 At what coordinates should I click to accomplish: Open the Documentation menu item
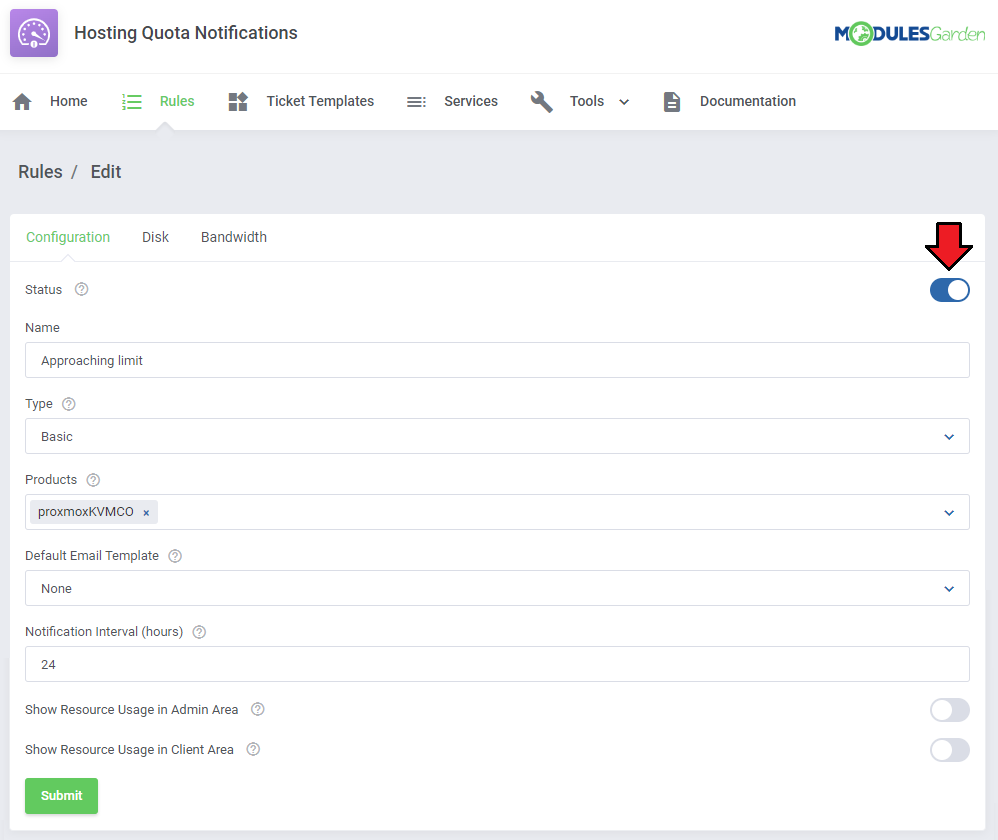pyautogui.click(x=748, y=101)
